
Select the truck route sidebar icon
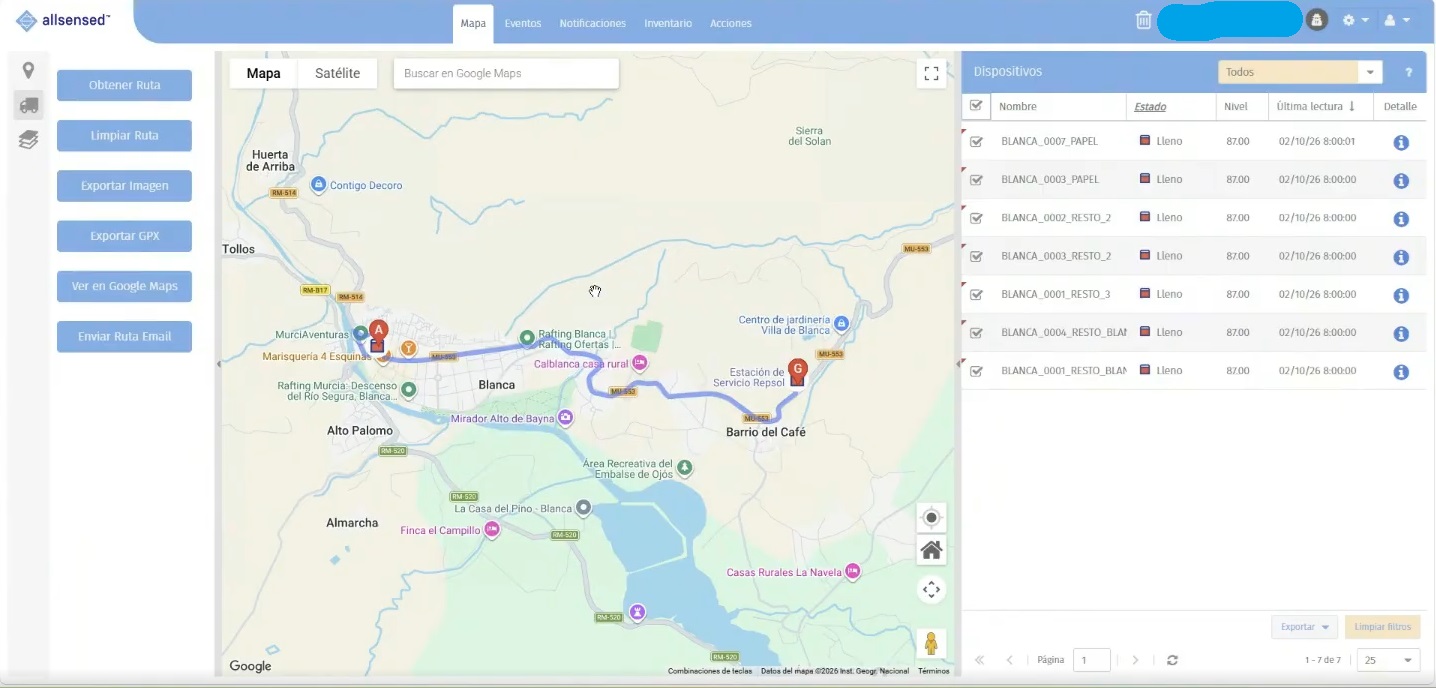click(x=28, y=104)
